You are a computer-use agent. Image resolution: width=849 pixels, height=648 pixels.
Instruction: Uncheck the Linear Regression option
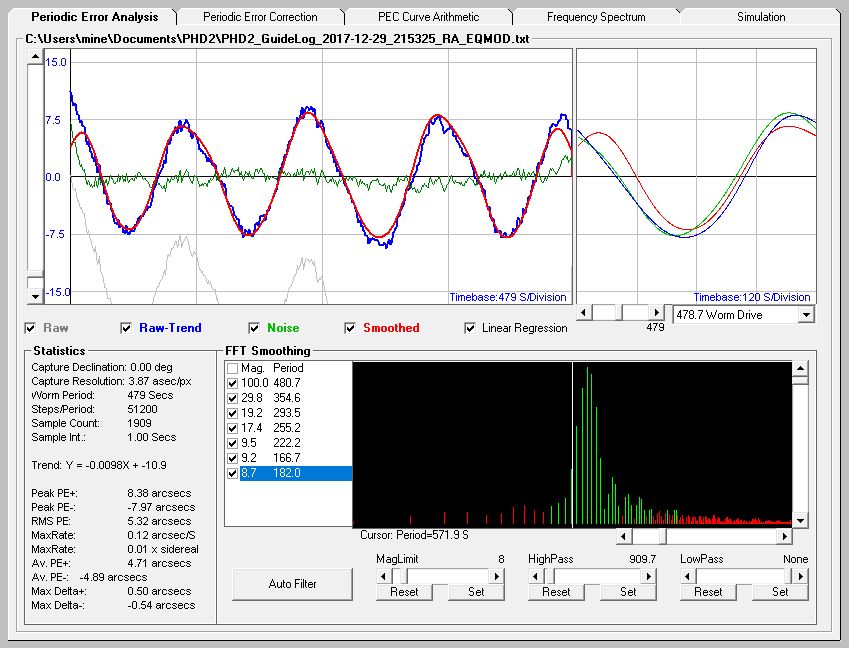[x=471, y=328]
